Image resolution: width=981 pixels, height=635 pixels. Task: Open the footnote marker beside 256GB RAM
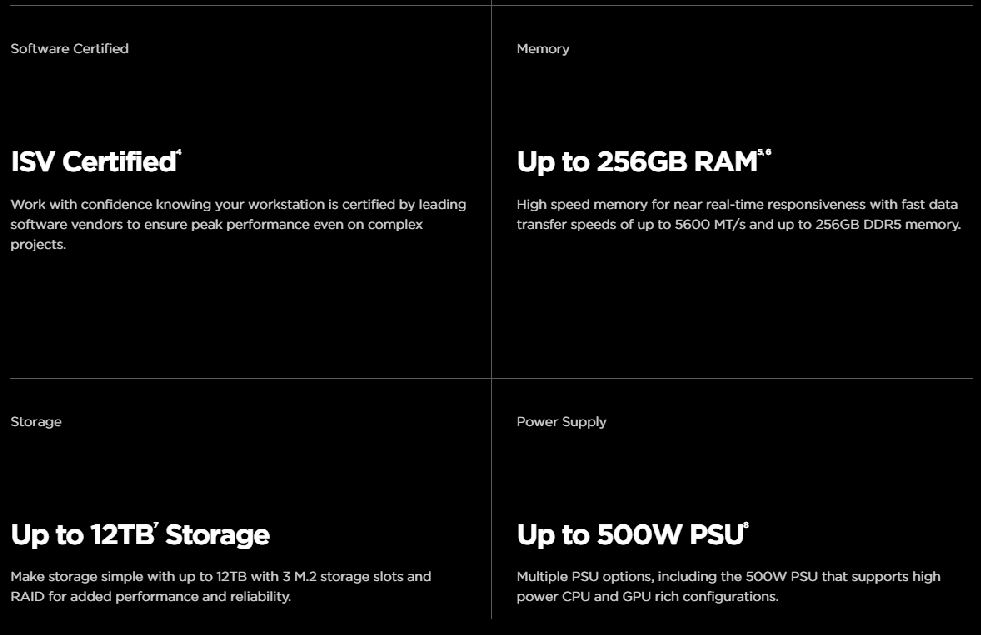[x=765, y=152]
